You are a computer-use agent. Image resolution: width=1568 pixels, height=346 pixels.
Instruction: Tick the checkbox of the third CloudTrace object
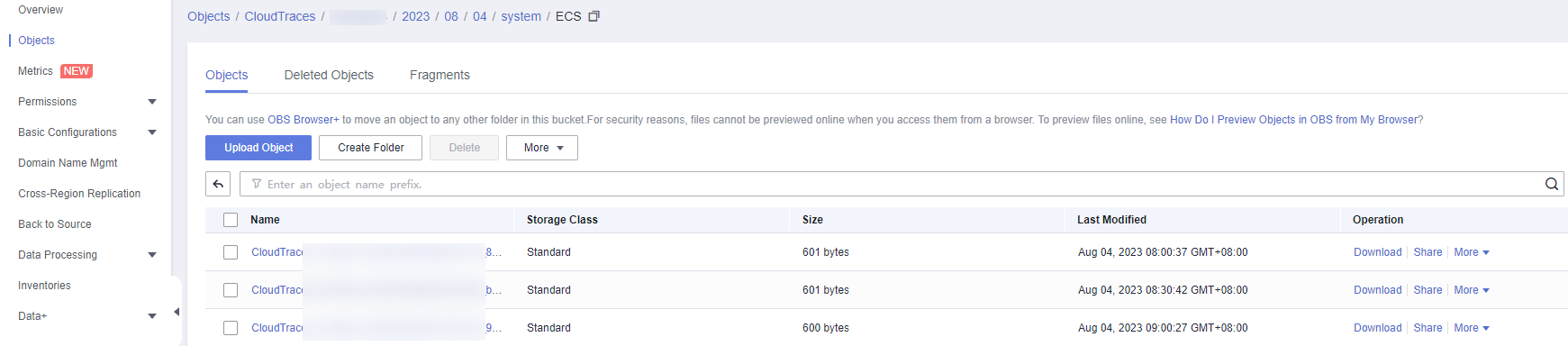pos(231,328)
